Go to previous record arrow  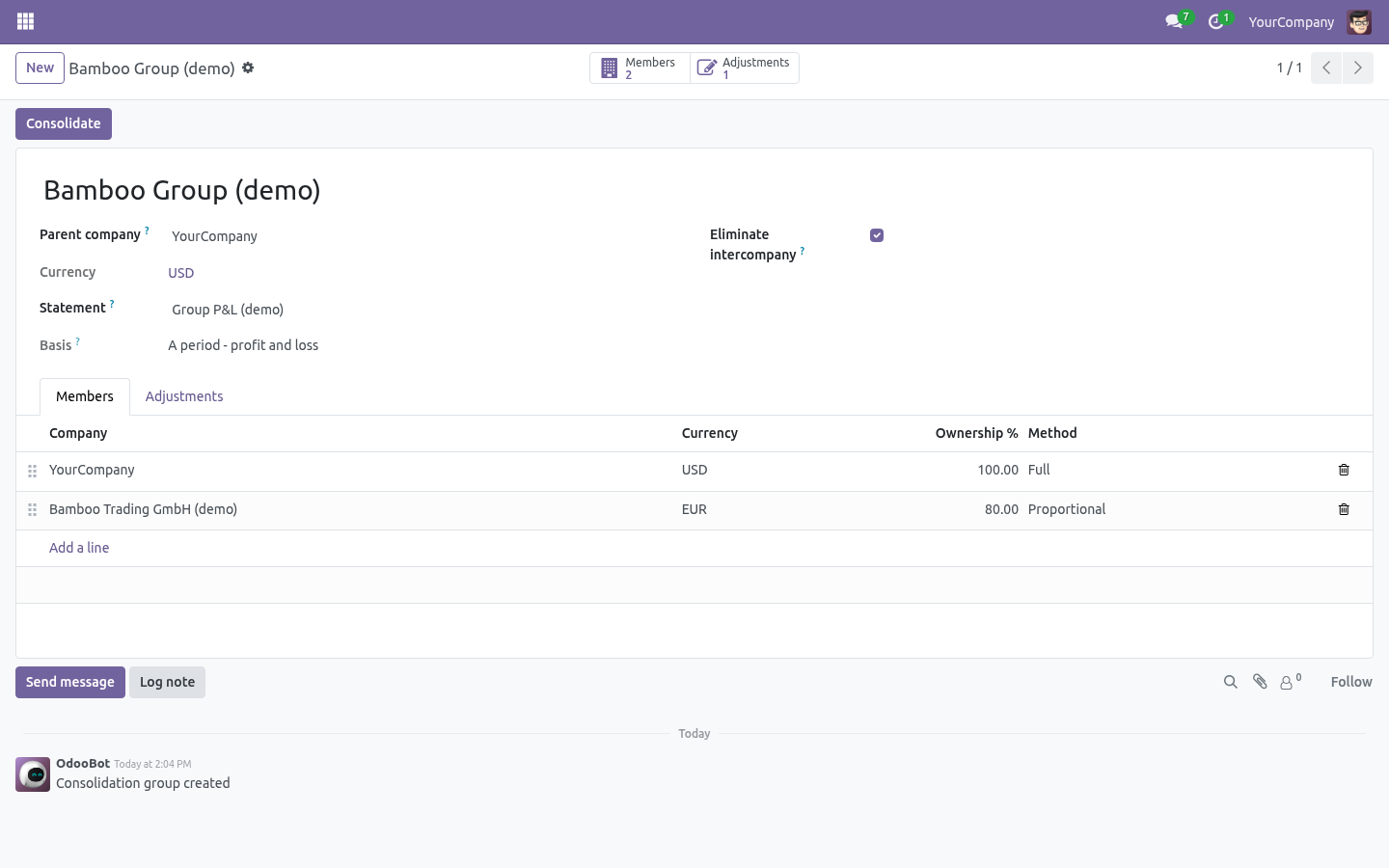(1326, 68)
